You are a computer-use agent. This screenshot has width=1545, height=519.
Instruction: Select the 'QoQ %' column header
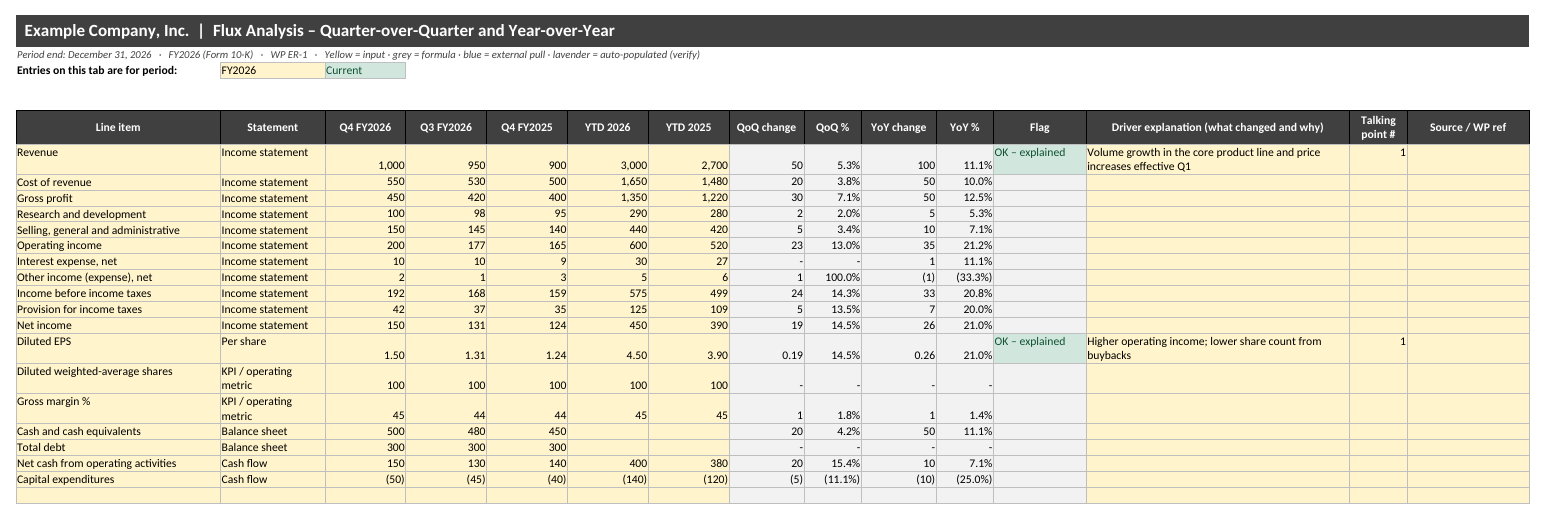tap(833, 127)
